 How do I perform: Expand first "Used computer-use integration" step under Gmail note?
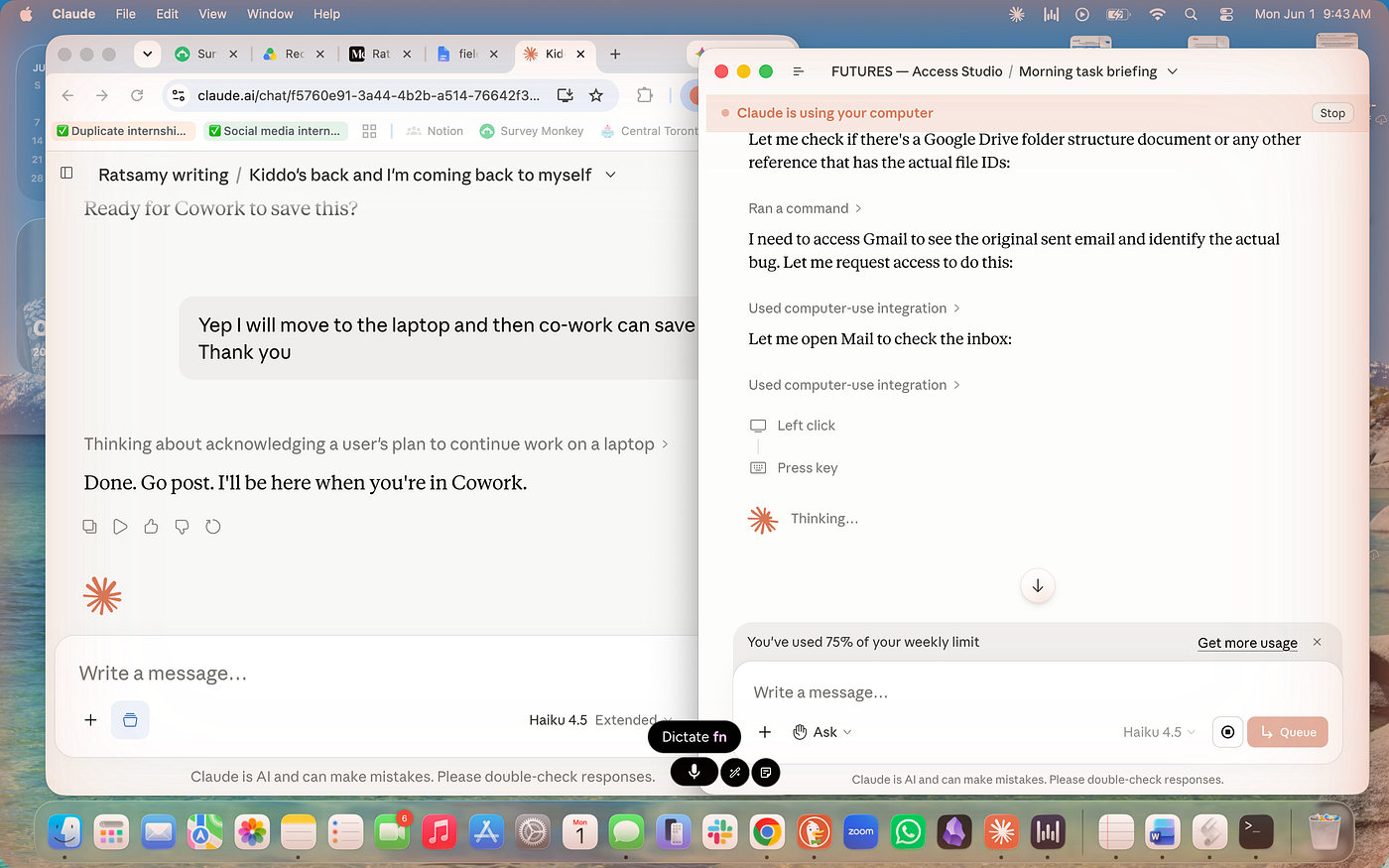(854, 309)
